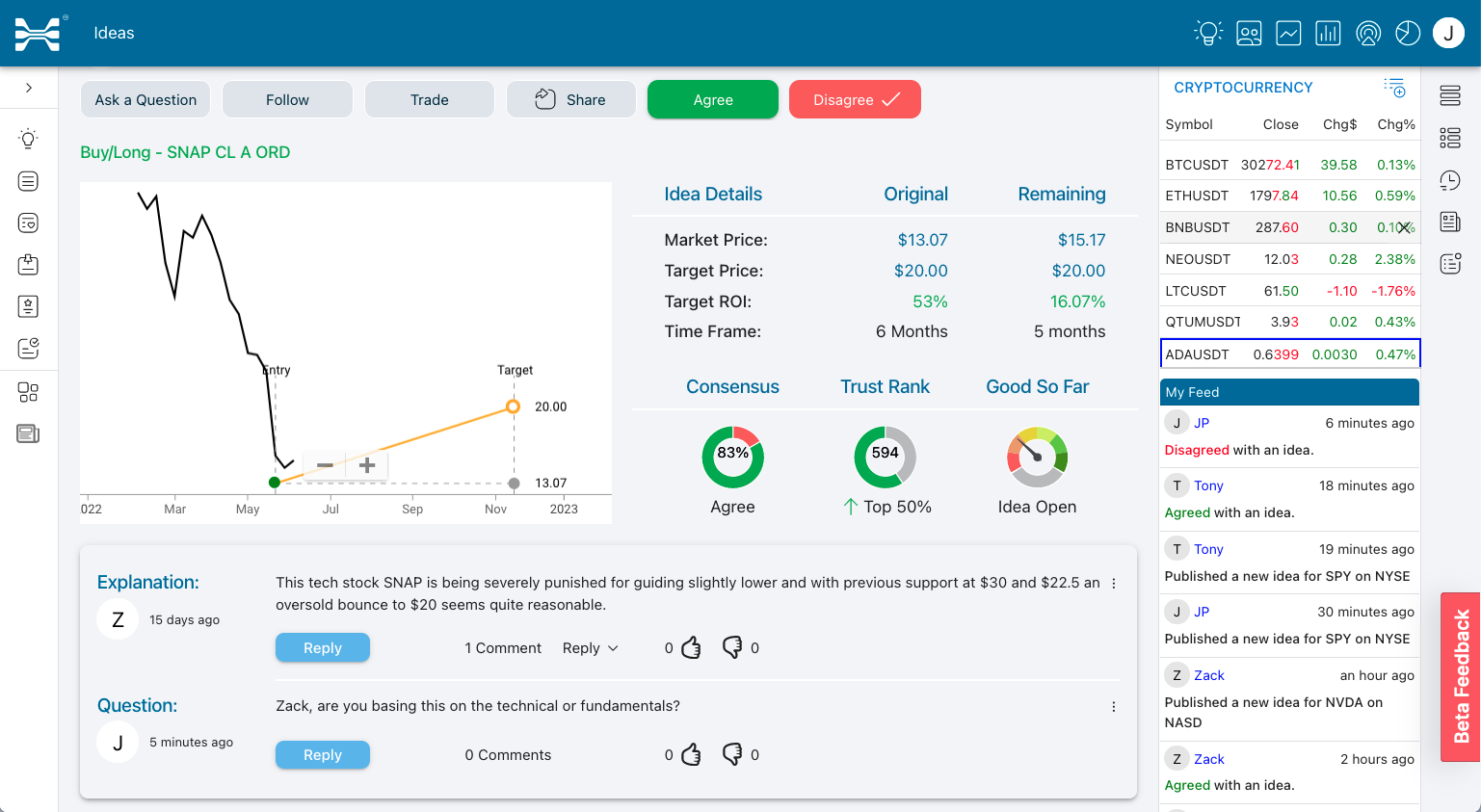Viewport: 1481px width, 812px height.
Task: Click the clock history icon in right sidebar
Action: point(1450,180)
